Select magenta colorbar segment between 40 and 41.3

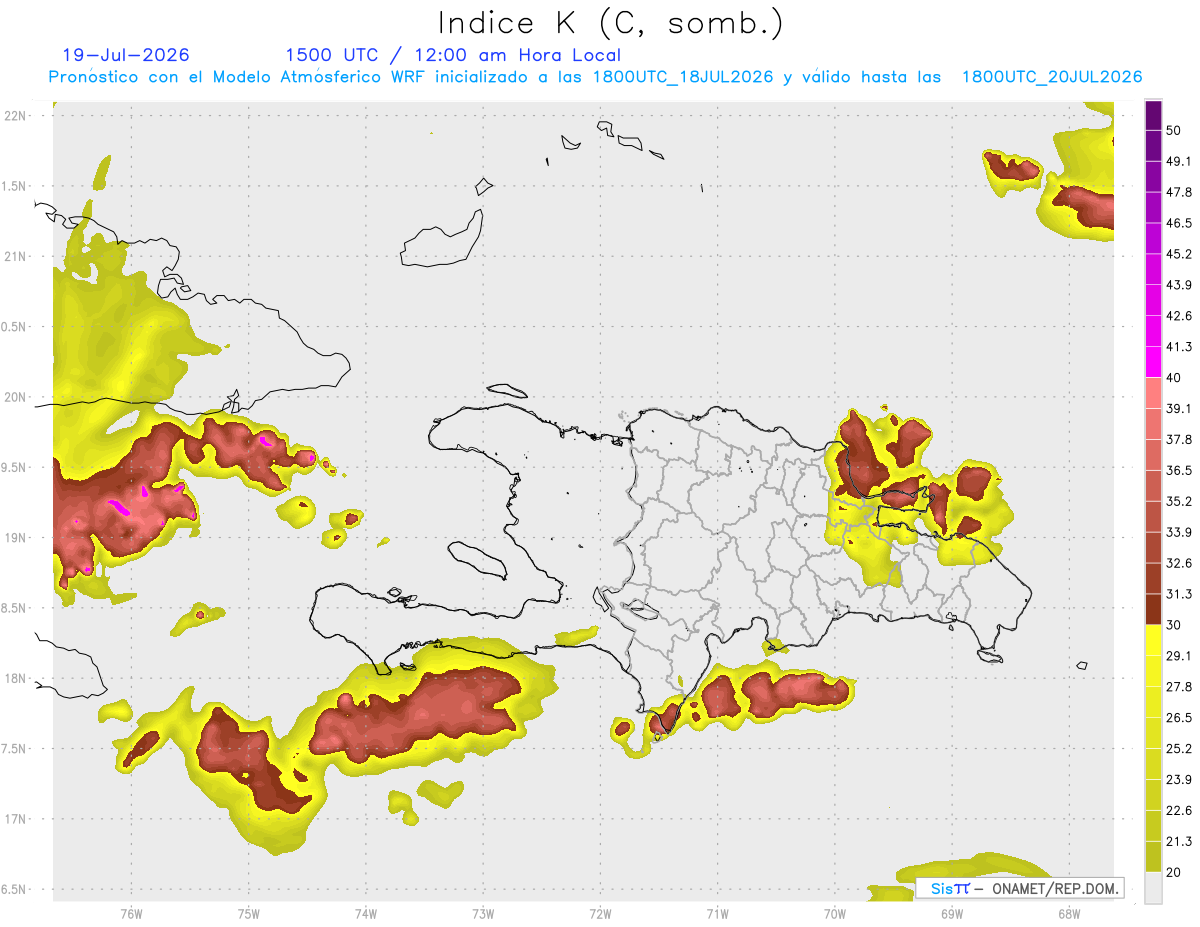(x=1153, y=362)
